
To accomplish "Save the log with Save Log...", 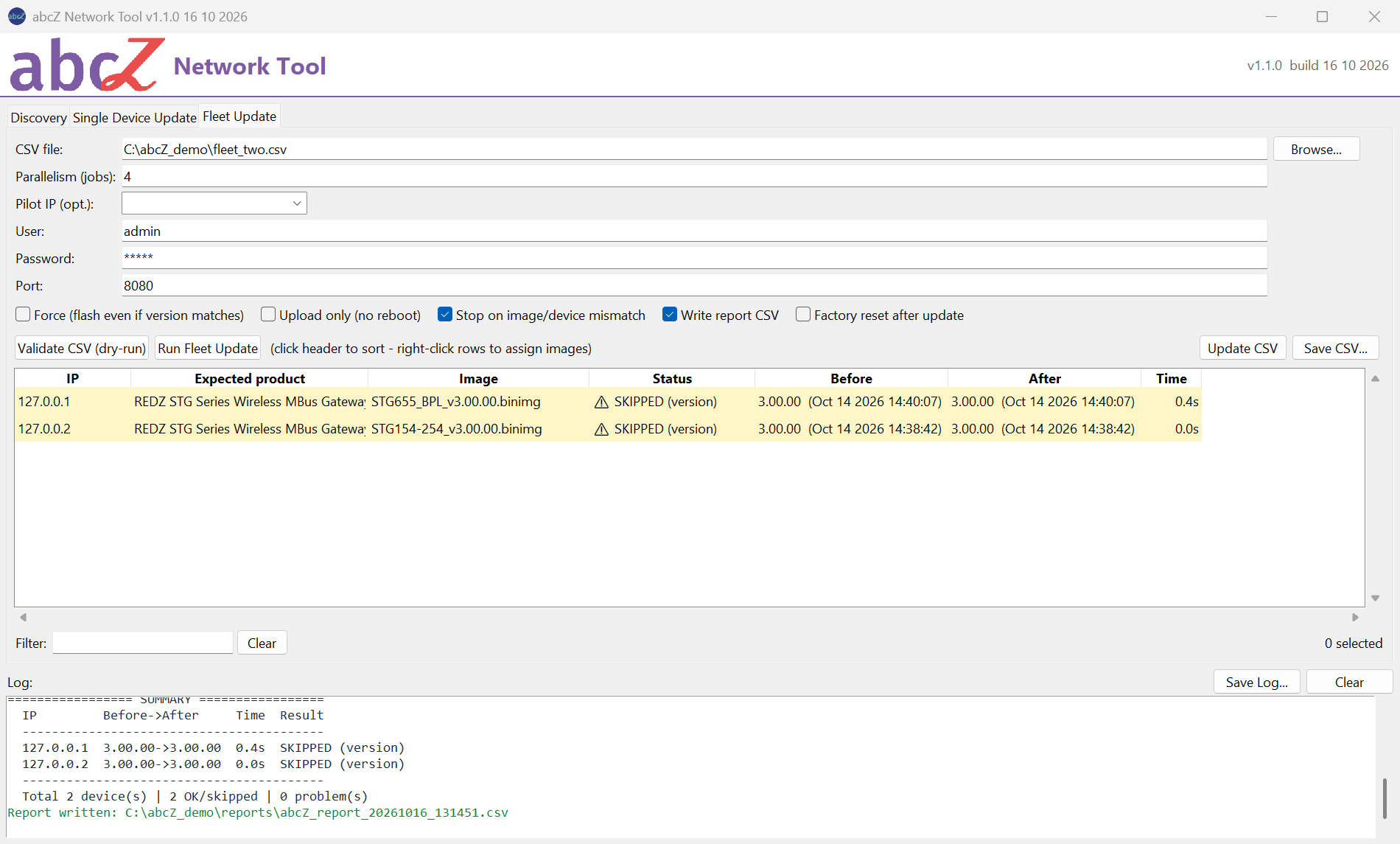I will pos(1256,682).
